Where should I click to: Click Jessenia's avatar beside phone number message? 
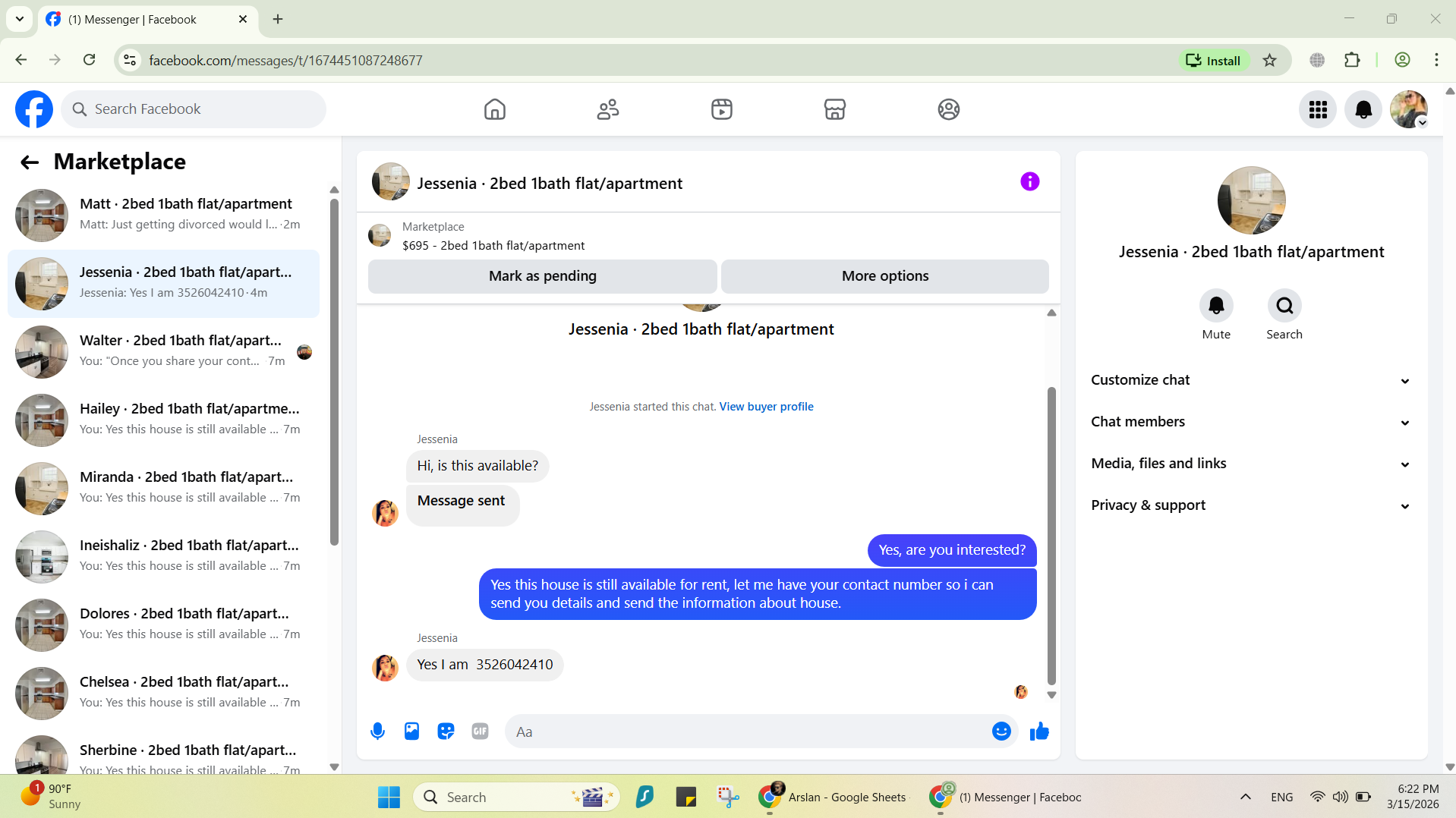(x=385, y=668)
